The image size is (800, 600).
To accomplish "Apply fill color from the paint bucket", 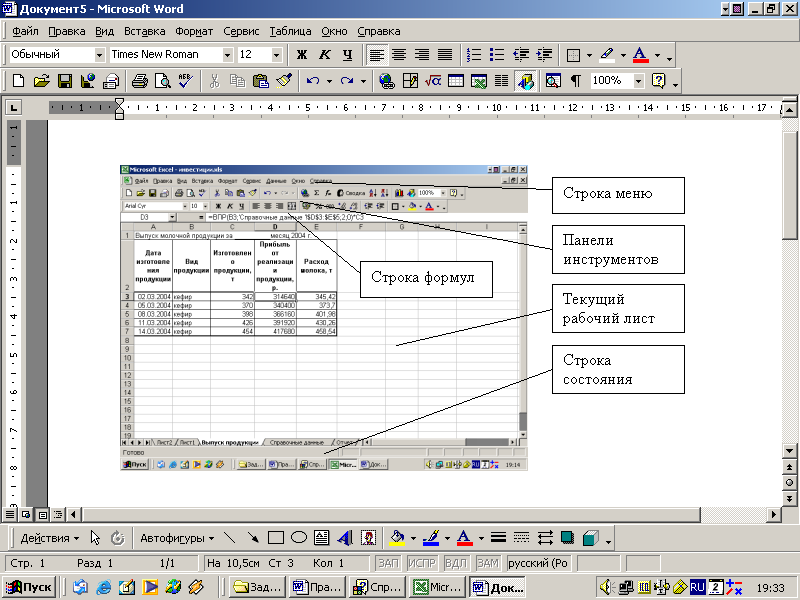I will 397,538.
